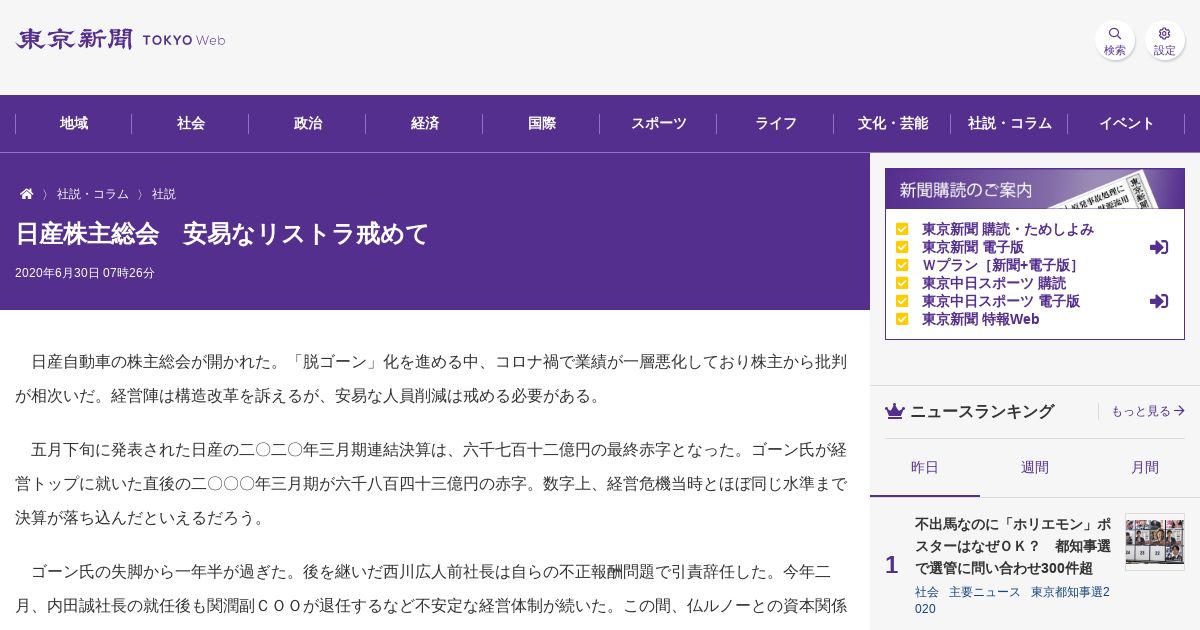The image size is (1200, 630).
Task: Click the crown icon next to ニュースランキング
Action: (x=895, y=411)
